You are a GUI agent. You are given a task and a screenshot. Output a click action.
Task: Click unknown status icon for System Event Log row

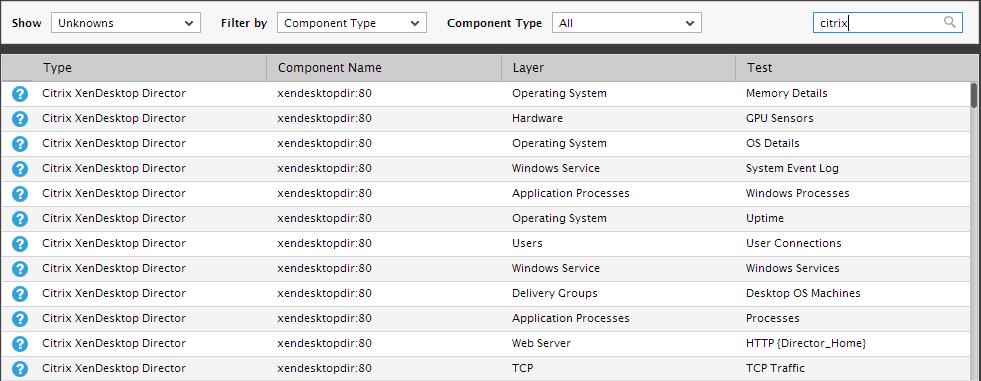pyautogui.click(x=20, y=169)
